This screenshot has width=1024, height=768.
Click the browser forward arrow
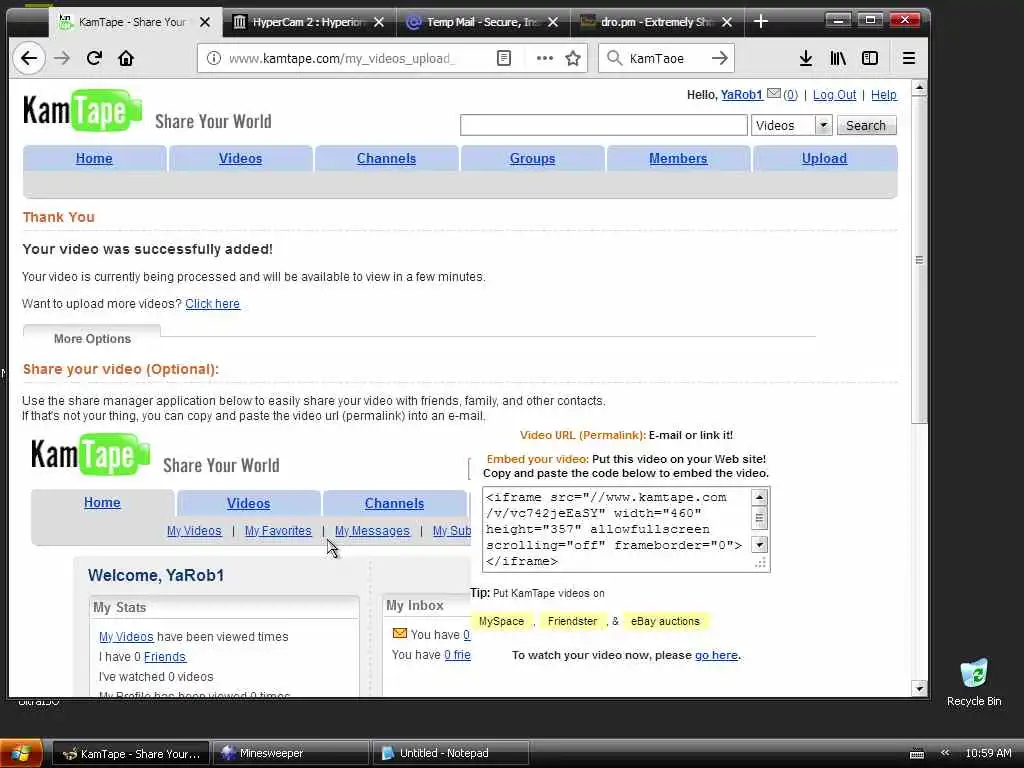click(x=62, y=59)
